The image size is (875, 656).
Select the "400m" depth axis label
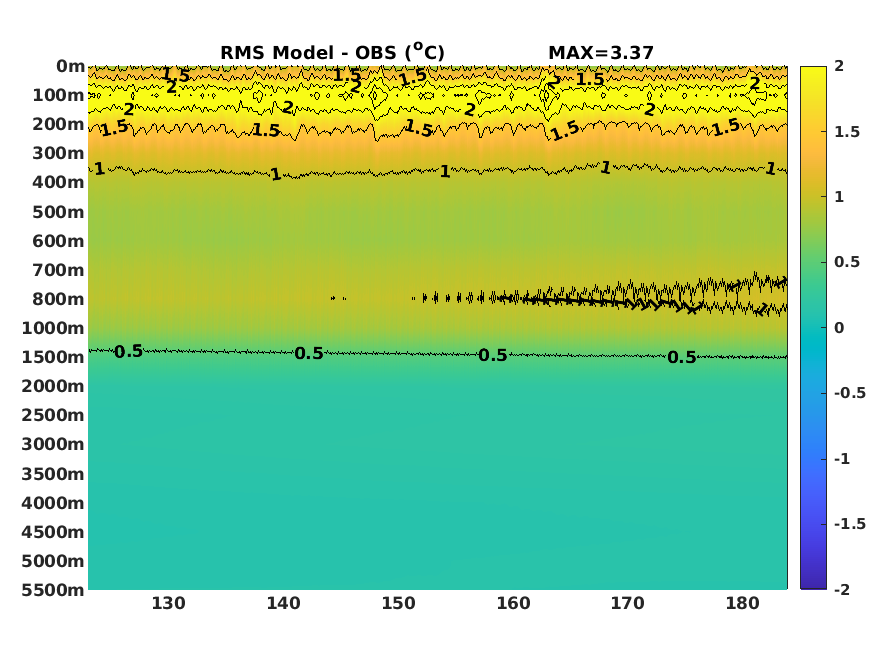(59, 182)
